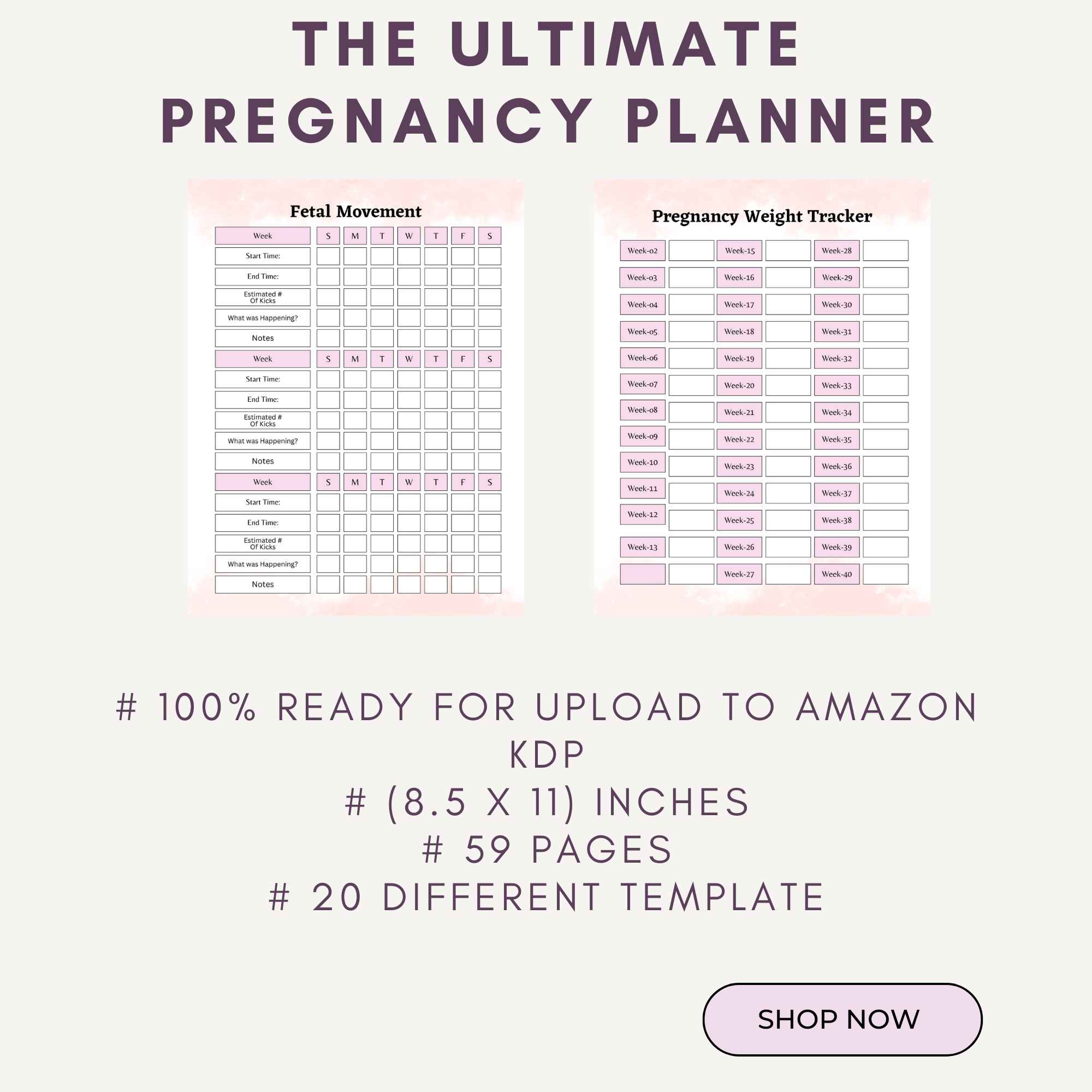Click the Week column header on fetal tracker
Viewport: 1092px width, 1092px height.
264,236
